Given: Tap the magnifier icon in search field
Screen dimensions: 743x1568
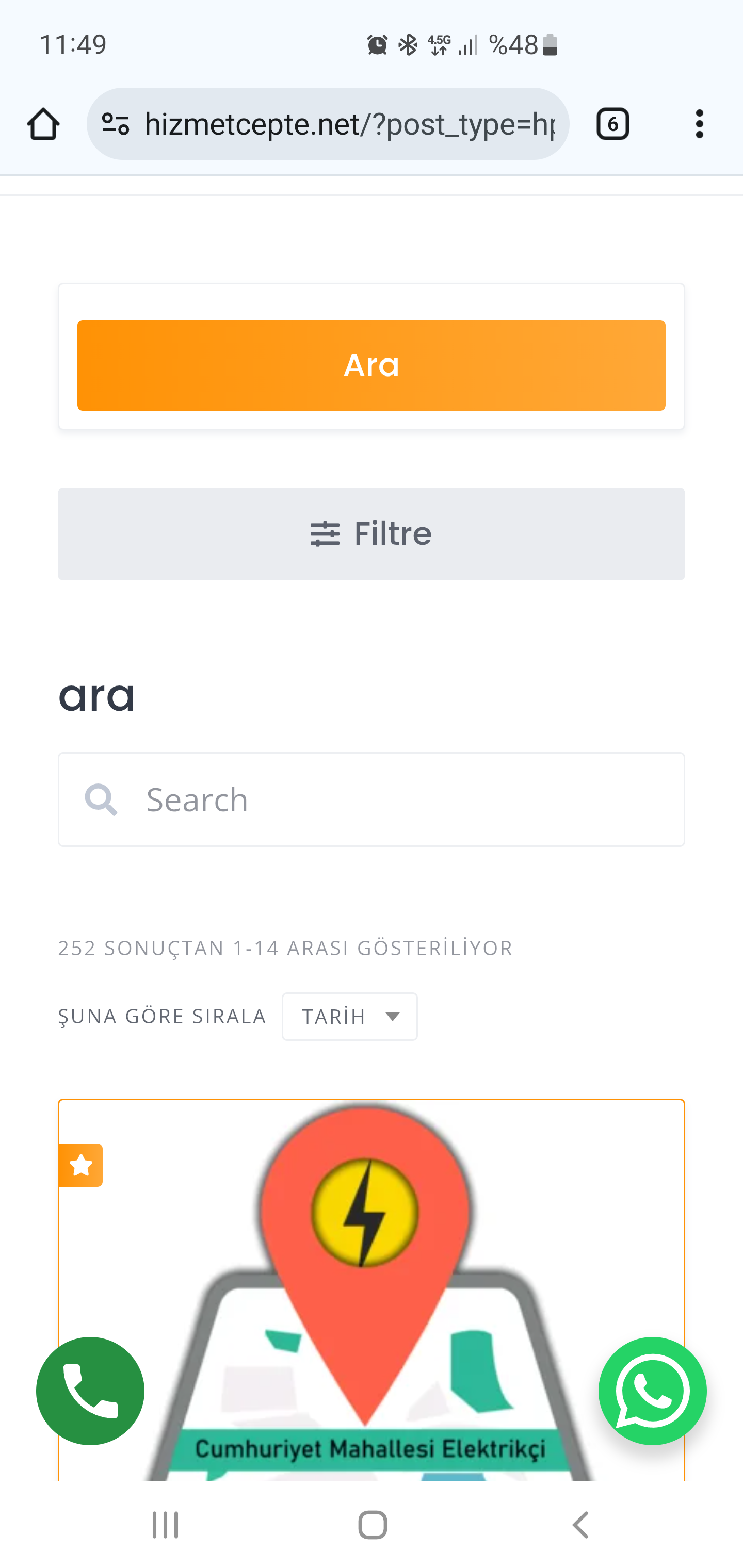Looking at the screenshot, I should coord(101,799).
